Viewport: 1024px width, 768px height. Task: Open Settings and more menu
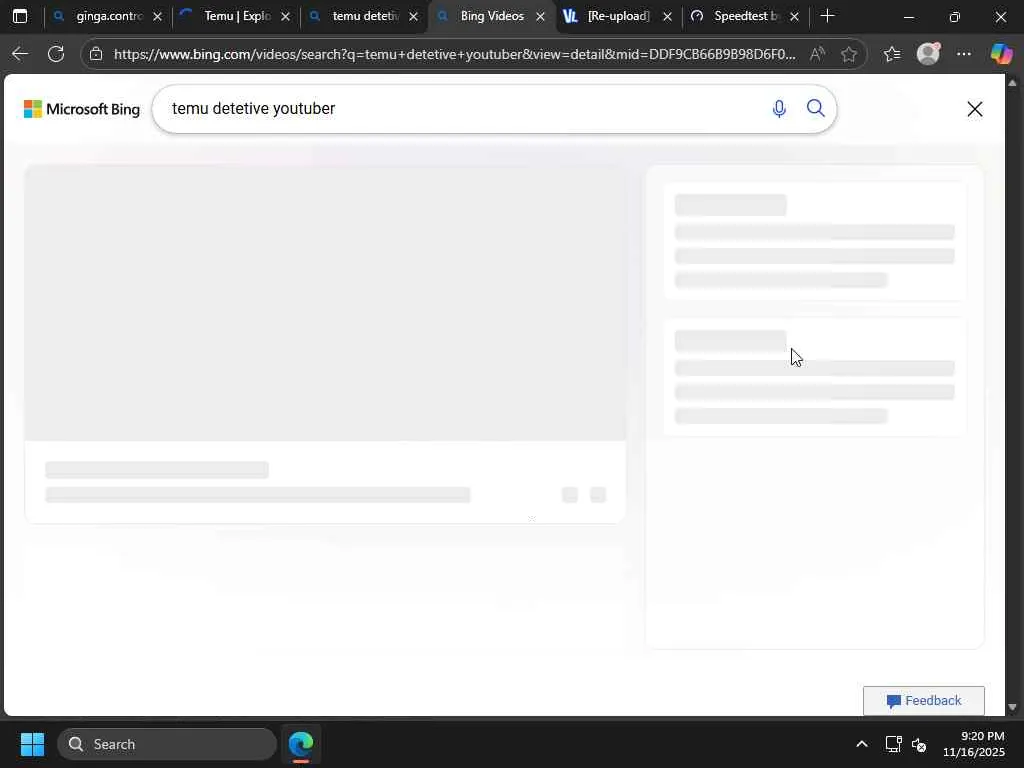click(x=964, y=54)
